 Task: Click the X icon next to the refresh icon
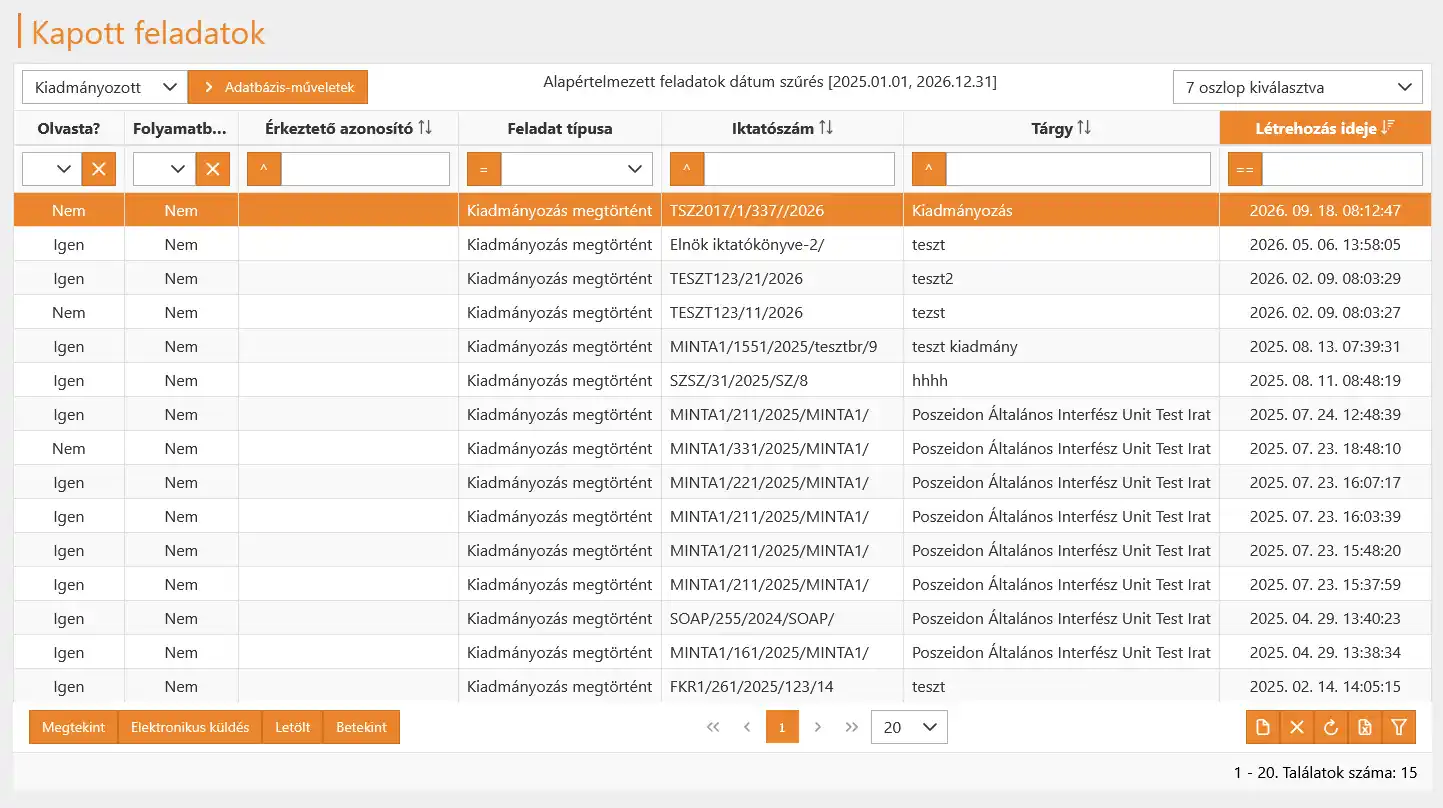tap(1297, 727)
